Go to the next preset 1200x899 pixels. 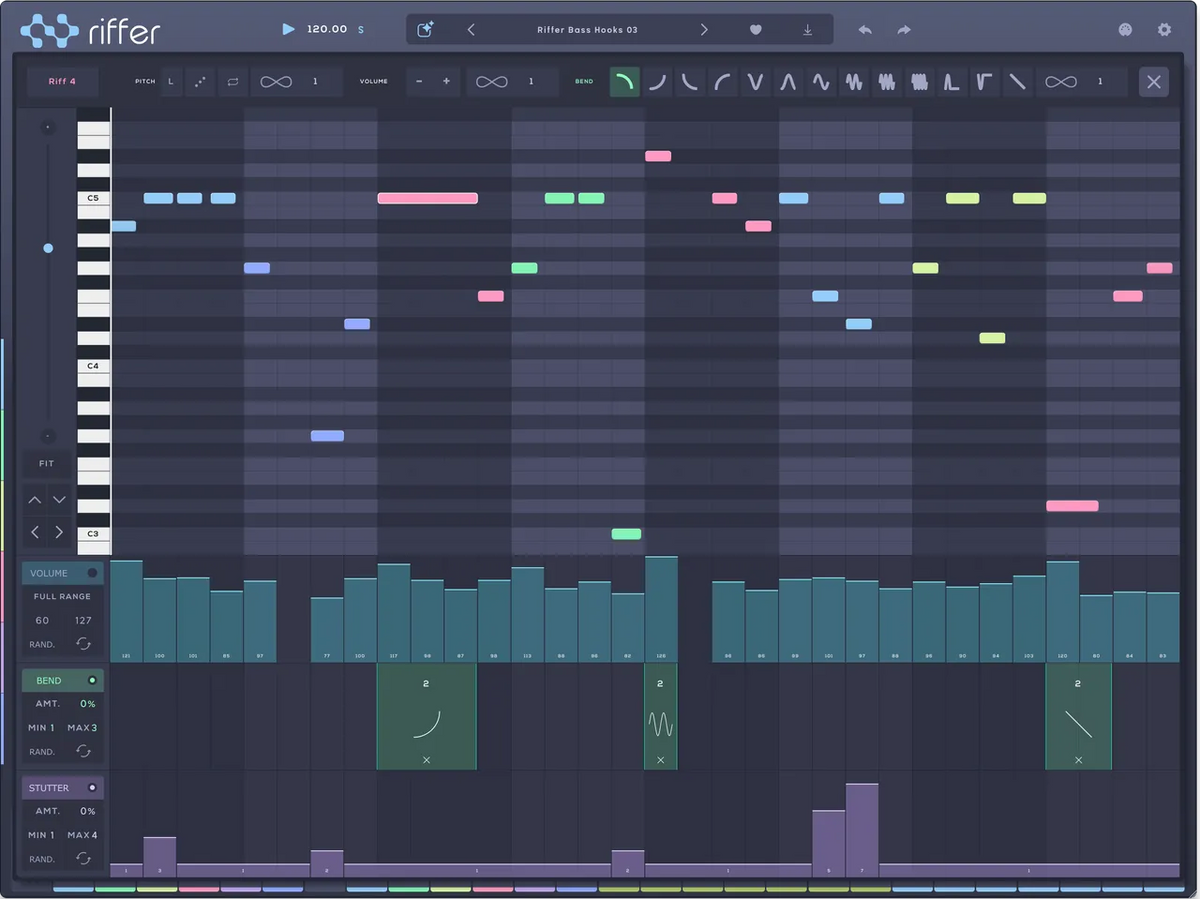click(704, 30)
